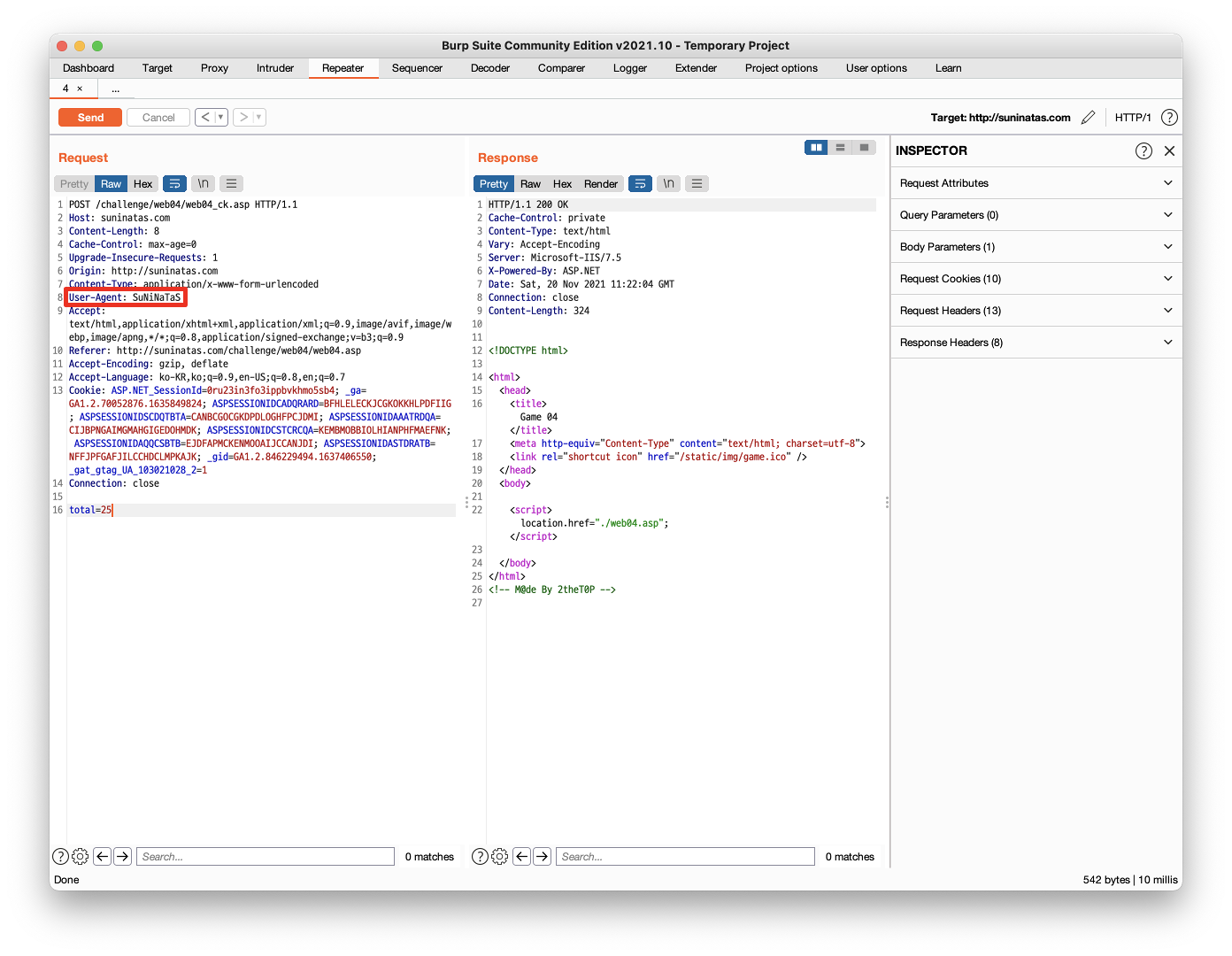Click the HTTP/1 protocol toggle
Viewport: 1232px width, 956px height.
coord(1133,118)
